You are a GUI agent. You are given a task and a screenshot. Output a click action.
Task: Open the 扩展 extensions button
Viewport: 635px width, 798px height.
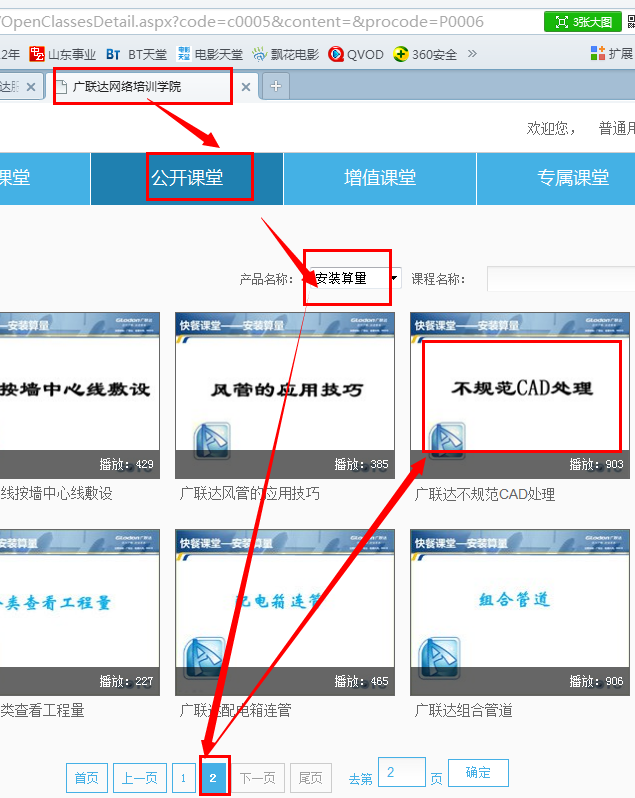(612, 53)
